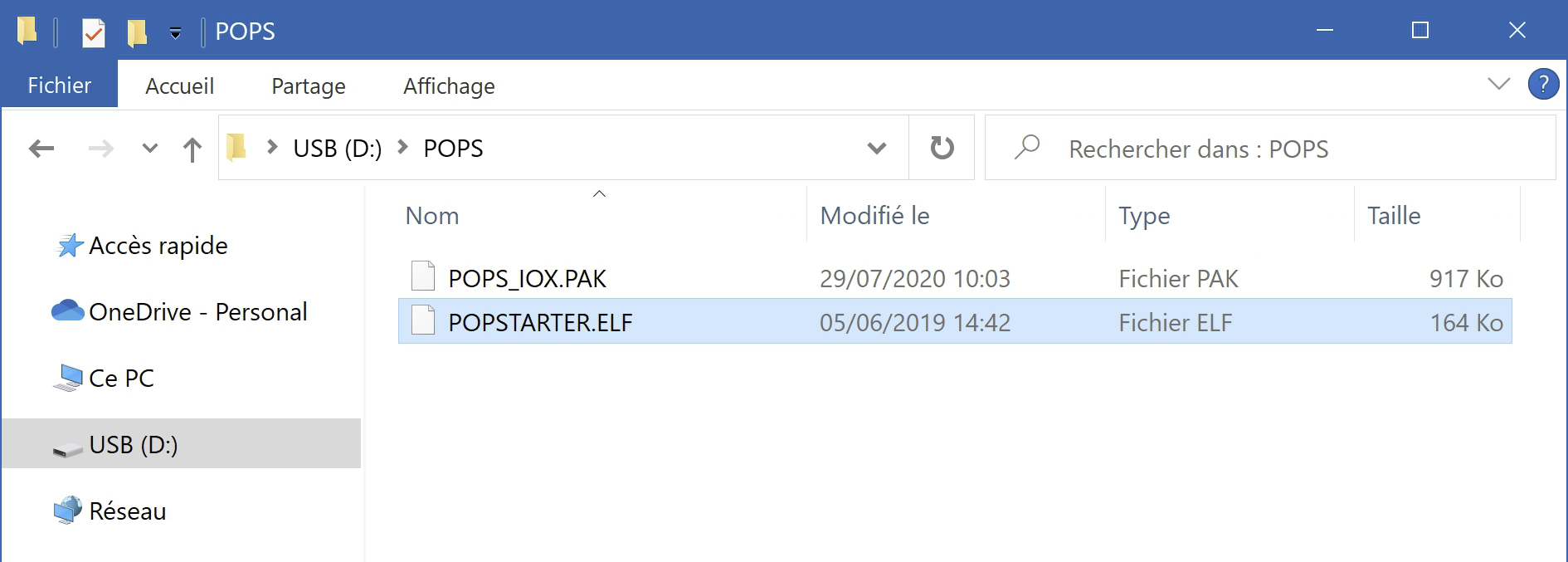Go back with the left arrow

[x=41, y=149]
